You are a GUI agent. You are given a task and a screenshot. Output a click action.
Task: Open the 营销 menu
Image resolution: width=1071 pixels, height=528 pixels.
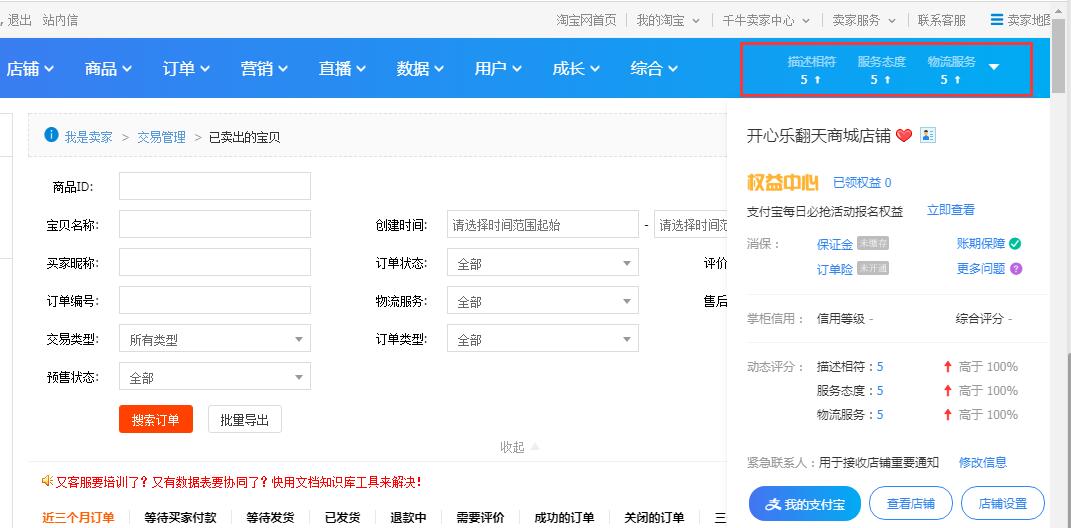[264, 68]
